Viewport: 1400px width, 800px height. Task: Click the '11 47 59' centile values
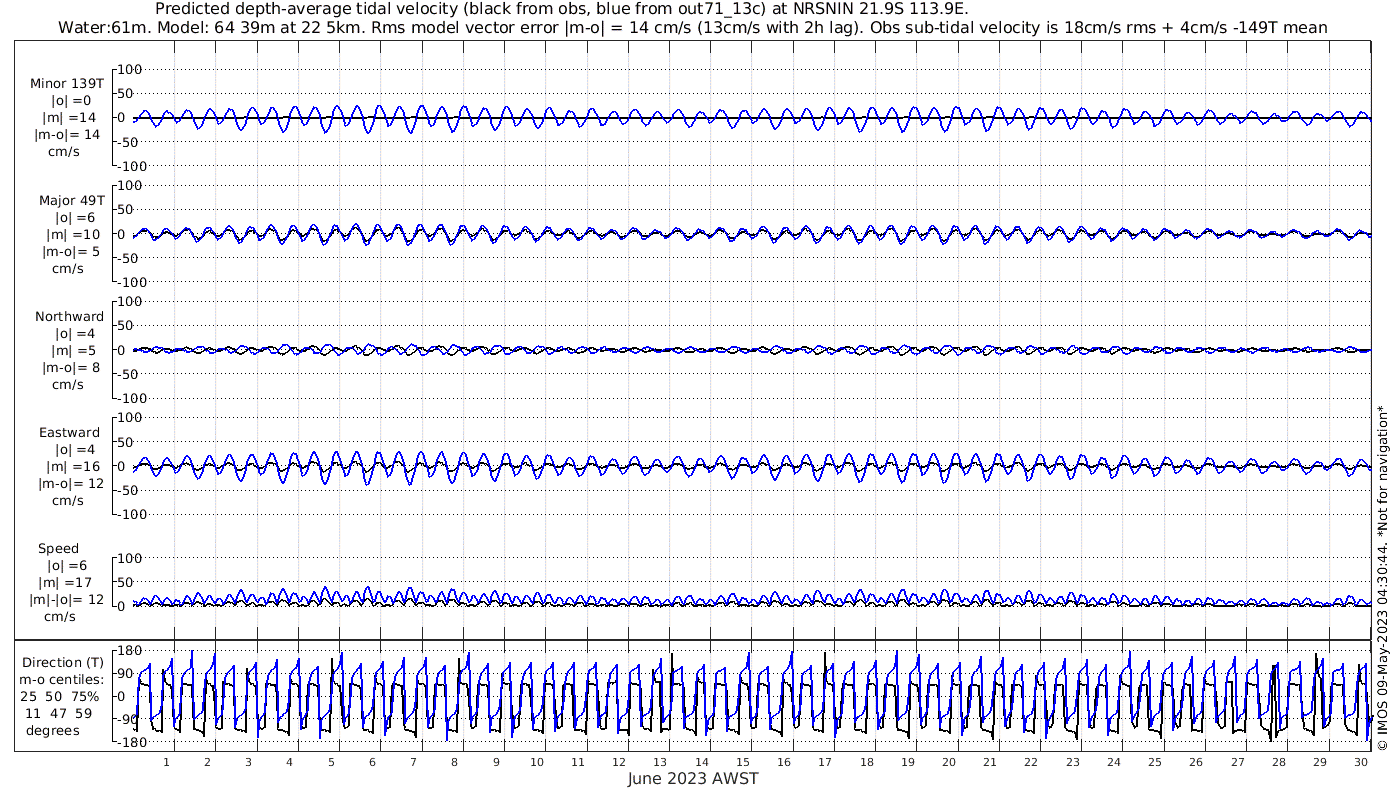(60, 713)
